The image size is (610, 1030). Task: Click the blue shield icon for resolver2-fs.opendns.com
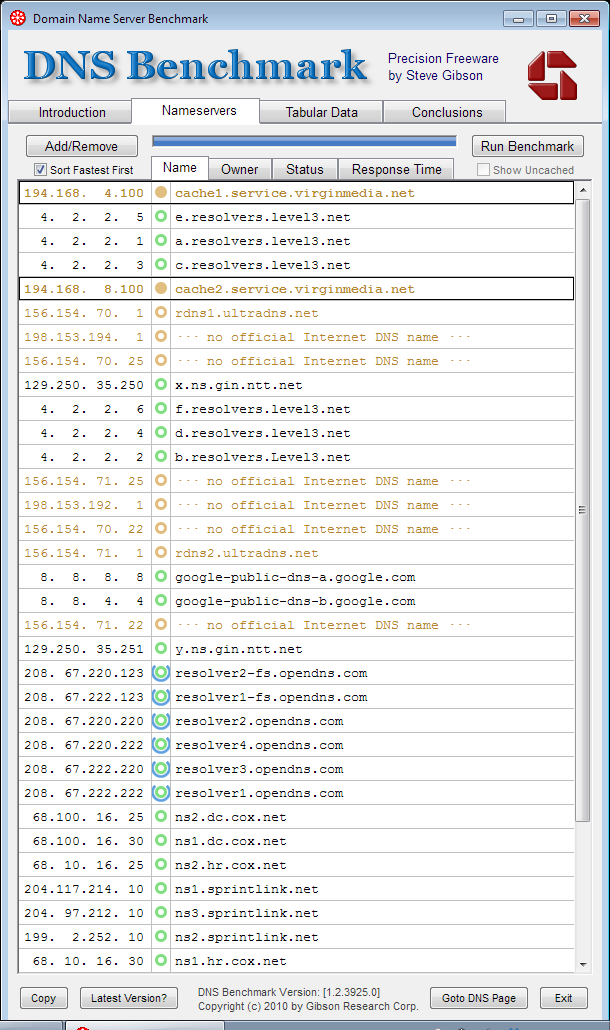[161, 673]
